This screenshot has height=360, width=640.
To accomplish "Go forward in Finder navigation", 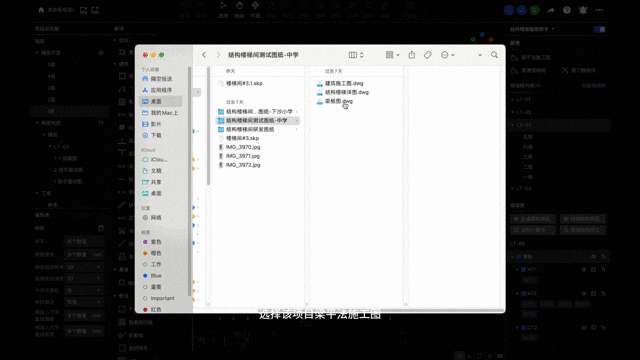I will pos(218,55).
